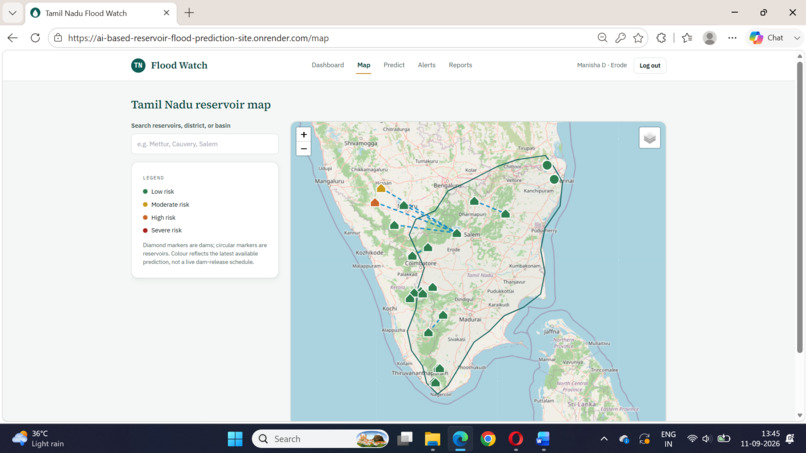The width and height of the screenshot is (806, 453).
Task: Click user name Manisha D - Erode
Action: (601, 65)
